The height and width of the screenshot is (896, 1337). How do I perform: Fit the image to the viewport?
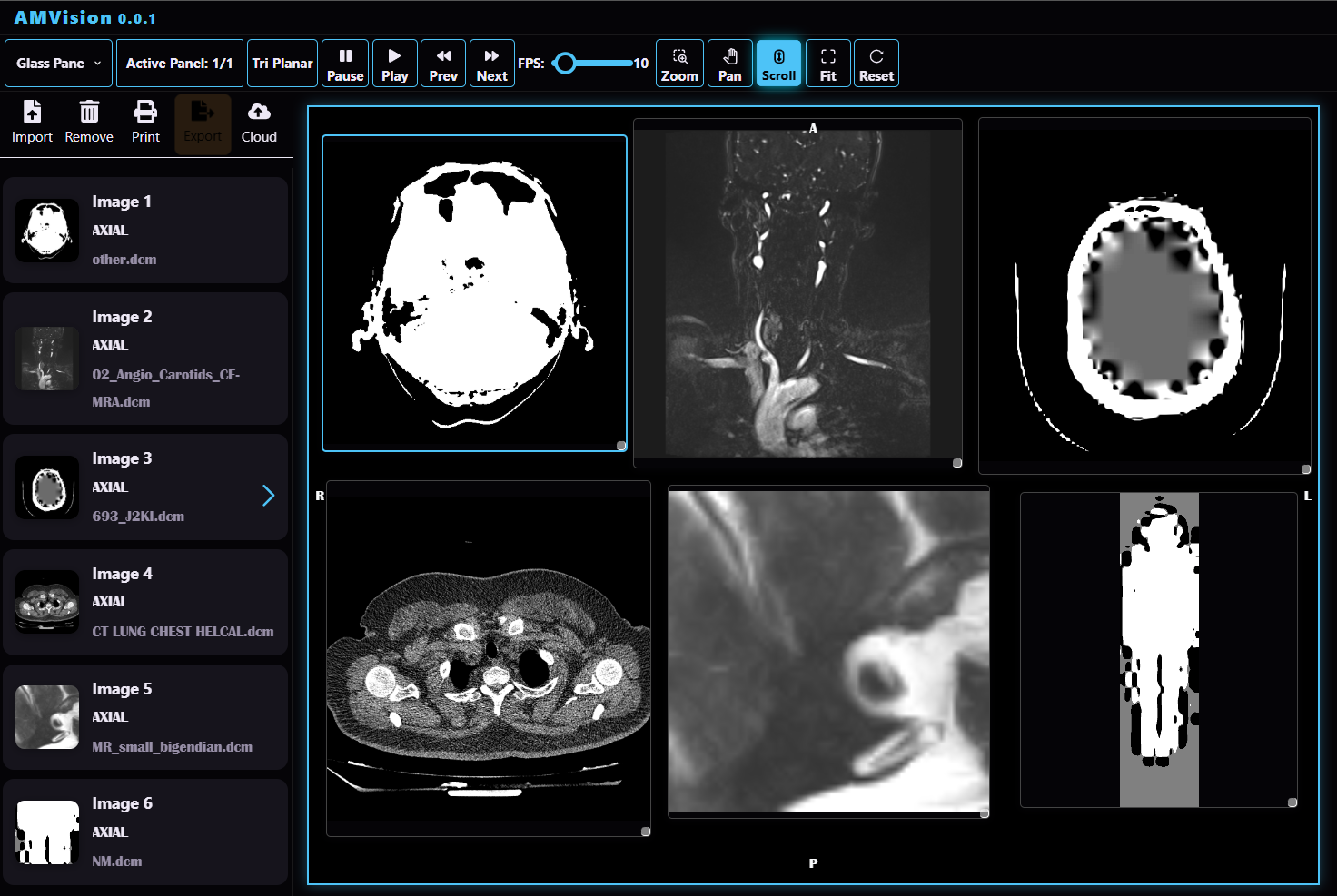click(827, 63)
